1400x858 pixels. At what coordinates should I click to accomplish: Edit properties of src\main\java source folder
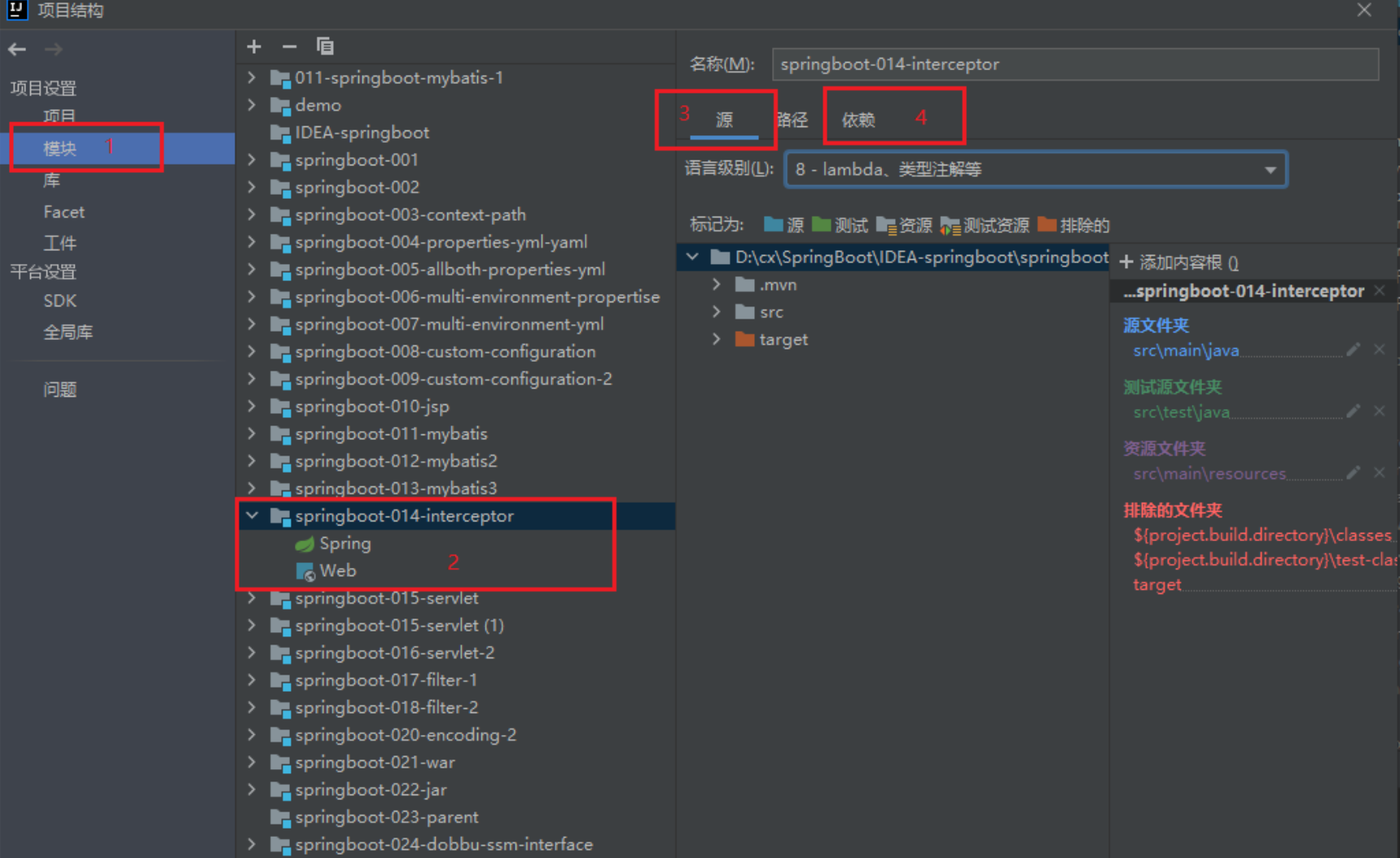click(1353, 350)
